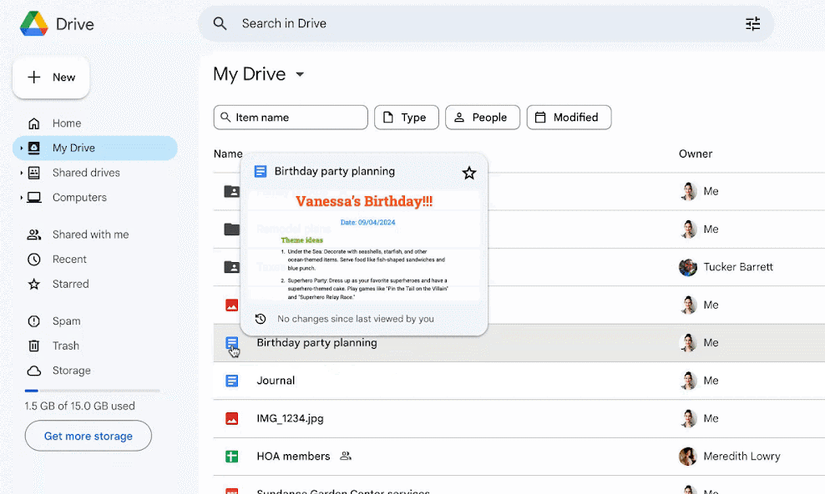Click Me avatar in Birthday party planning row
Viewport: 825px width, 494px height.
pyautogui.click(x=688, y=343)
